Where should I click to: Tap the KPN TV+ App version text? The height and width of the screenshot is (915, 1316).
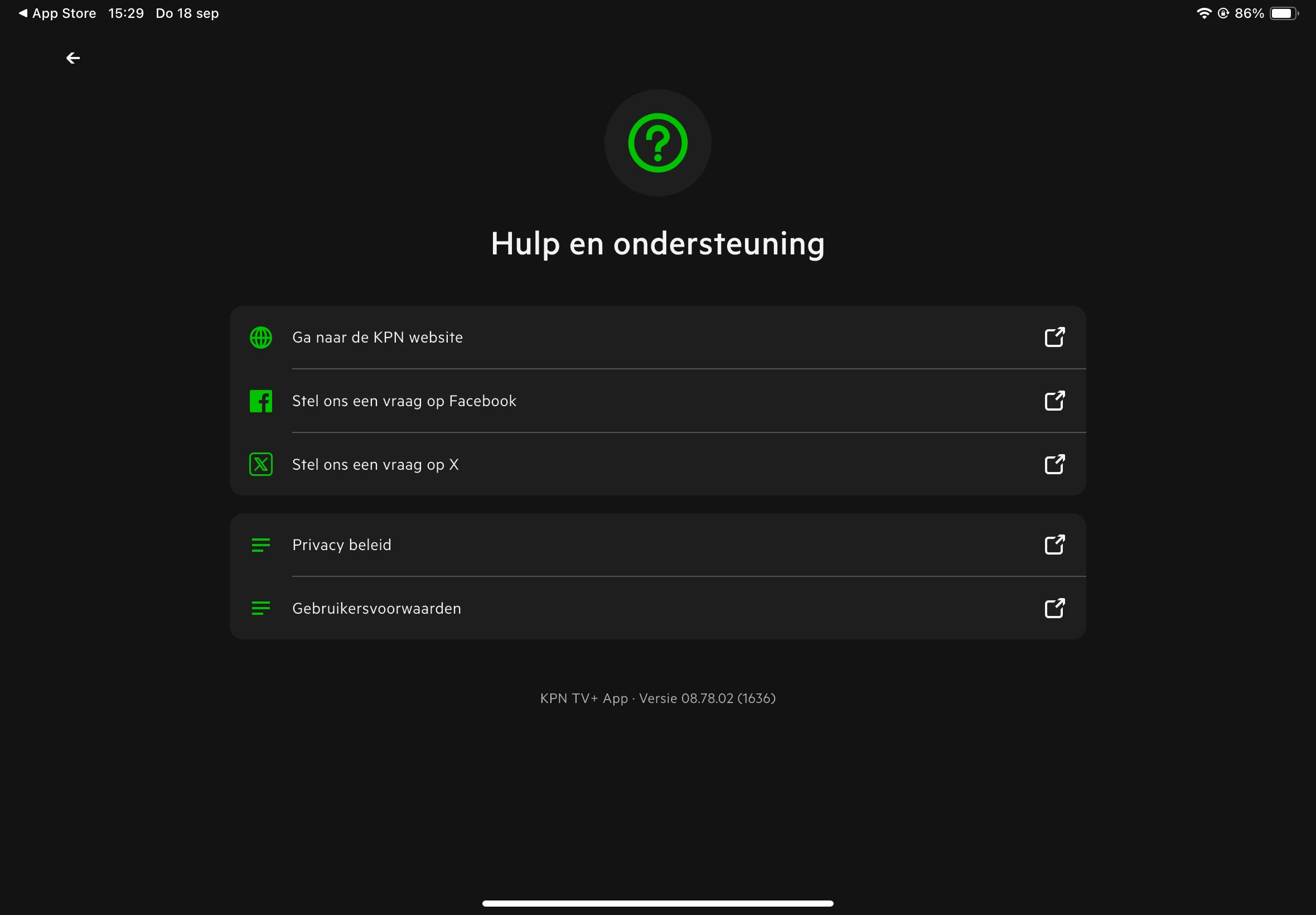click(657, 699)
